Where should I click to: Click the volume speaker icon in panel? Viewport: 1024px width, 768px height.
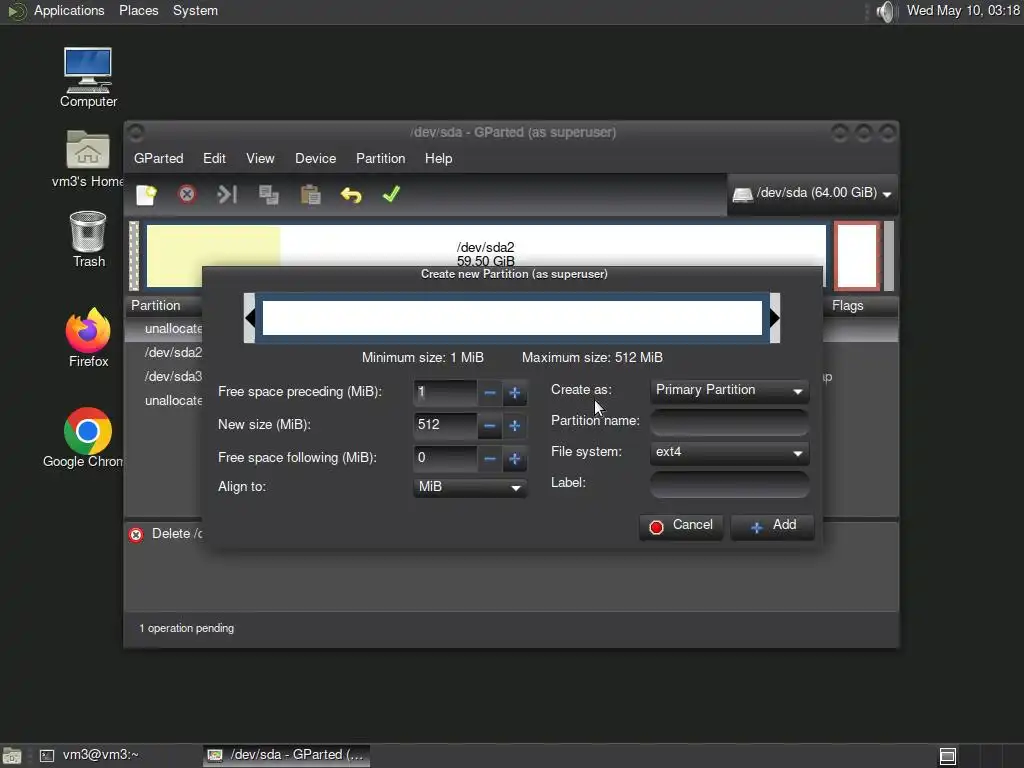(885, 11)
